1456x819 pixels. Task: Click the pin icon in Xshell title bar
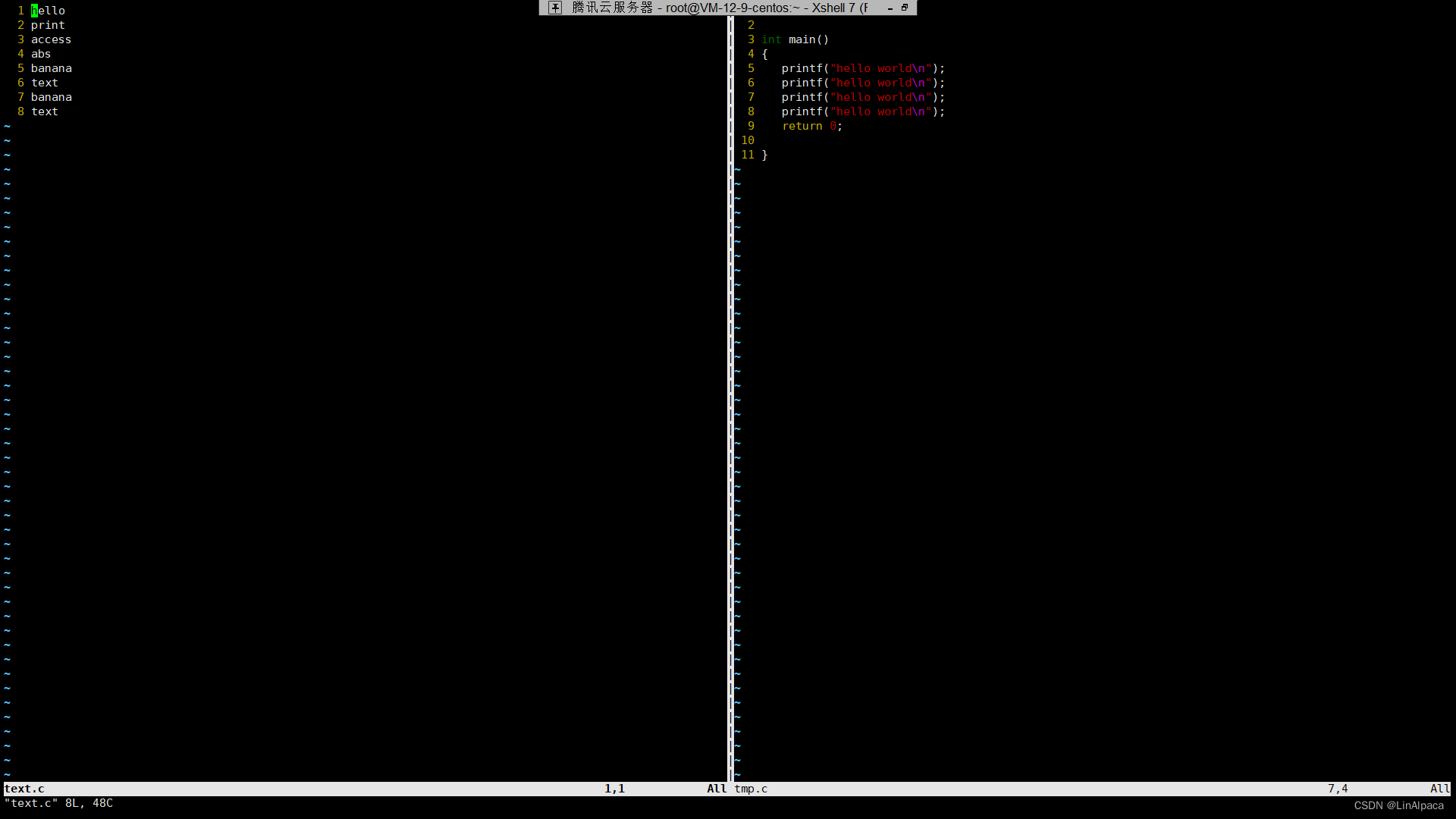555,8
